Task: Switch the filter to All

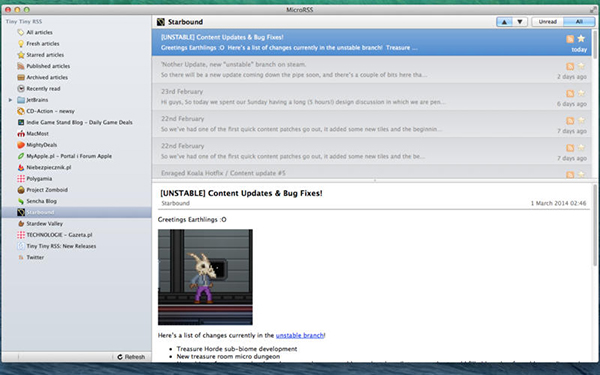Action: point(579,22)
